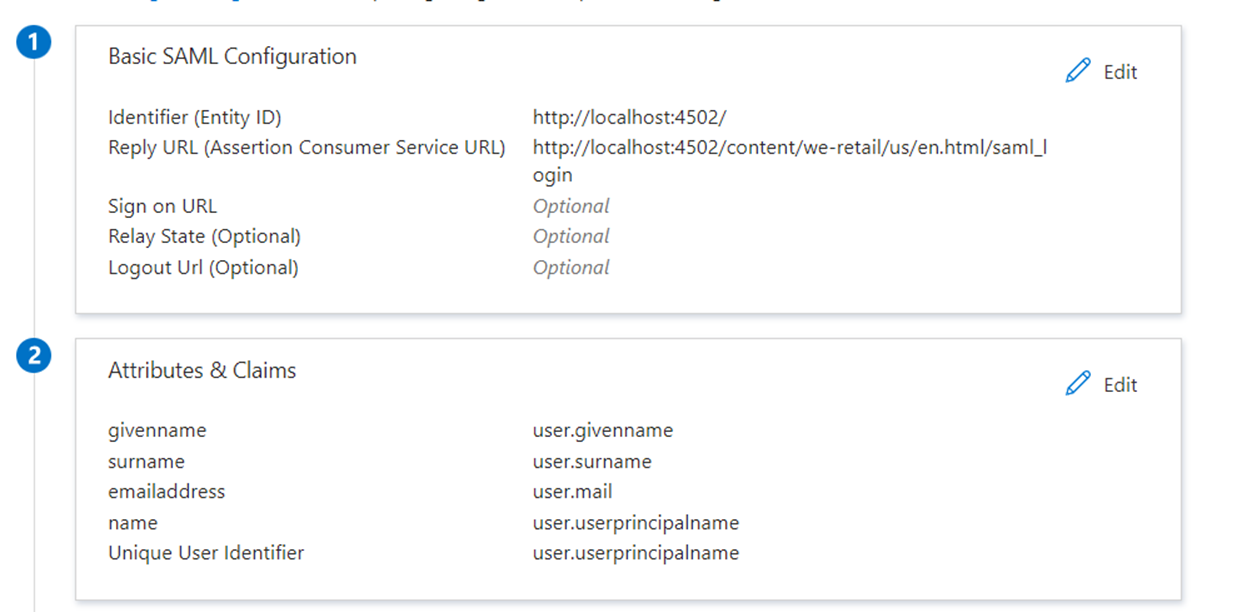Click the Logout Url (Optional) label
Viewport: 1242px width, 612px height.
[203, 267]
